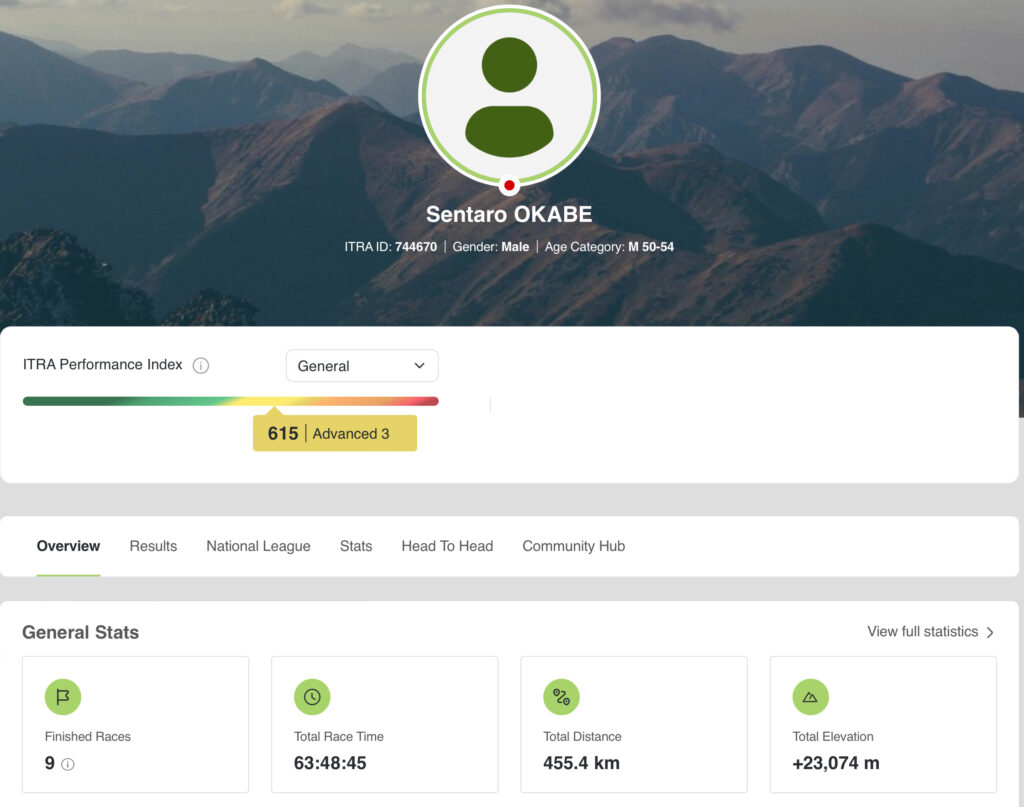This screenshot has width=1024, height=807.
Task: Open the Head To Head tab
Action: 447,546
